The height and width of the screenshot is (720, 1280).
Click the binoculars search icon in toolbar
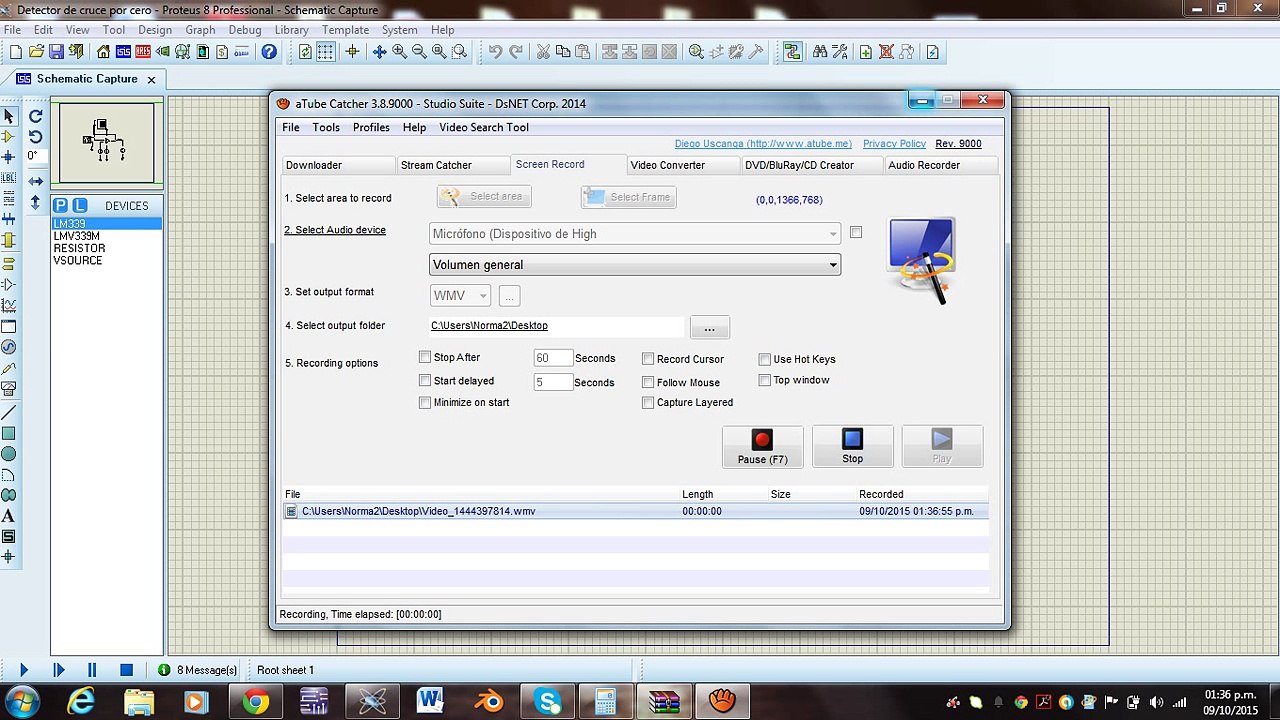coord(820,52)
